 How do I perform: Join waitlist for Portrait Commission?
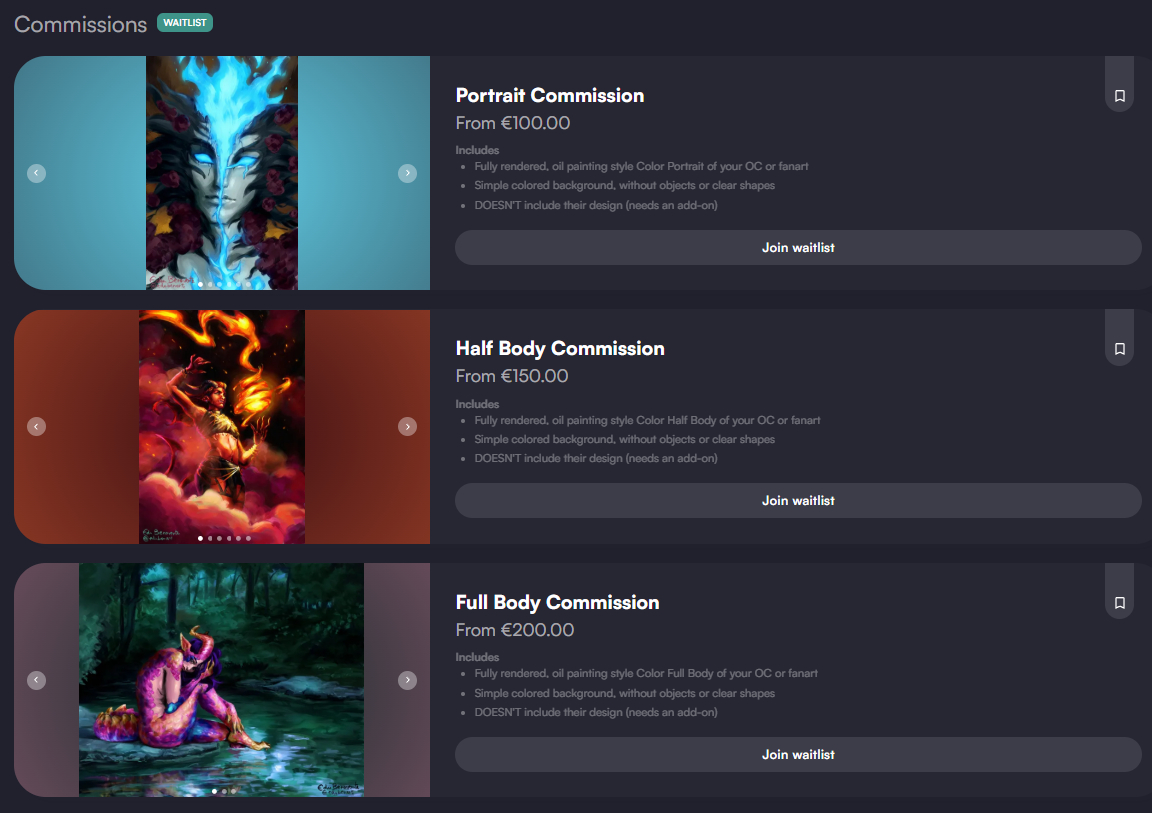point(798,247)
